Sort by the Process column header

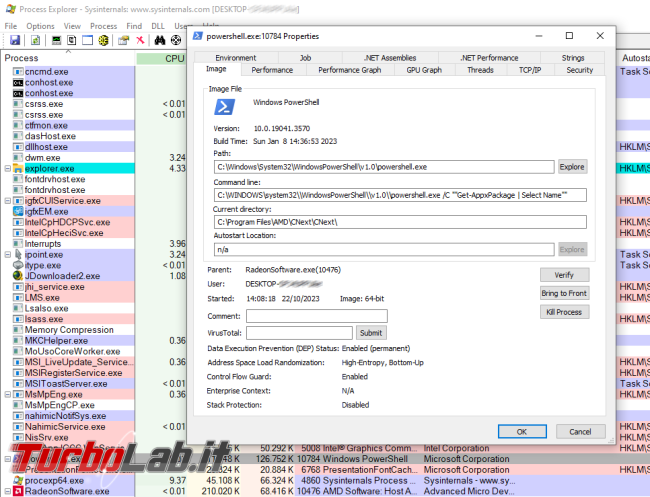(68, 58)
